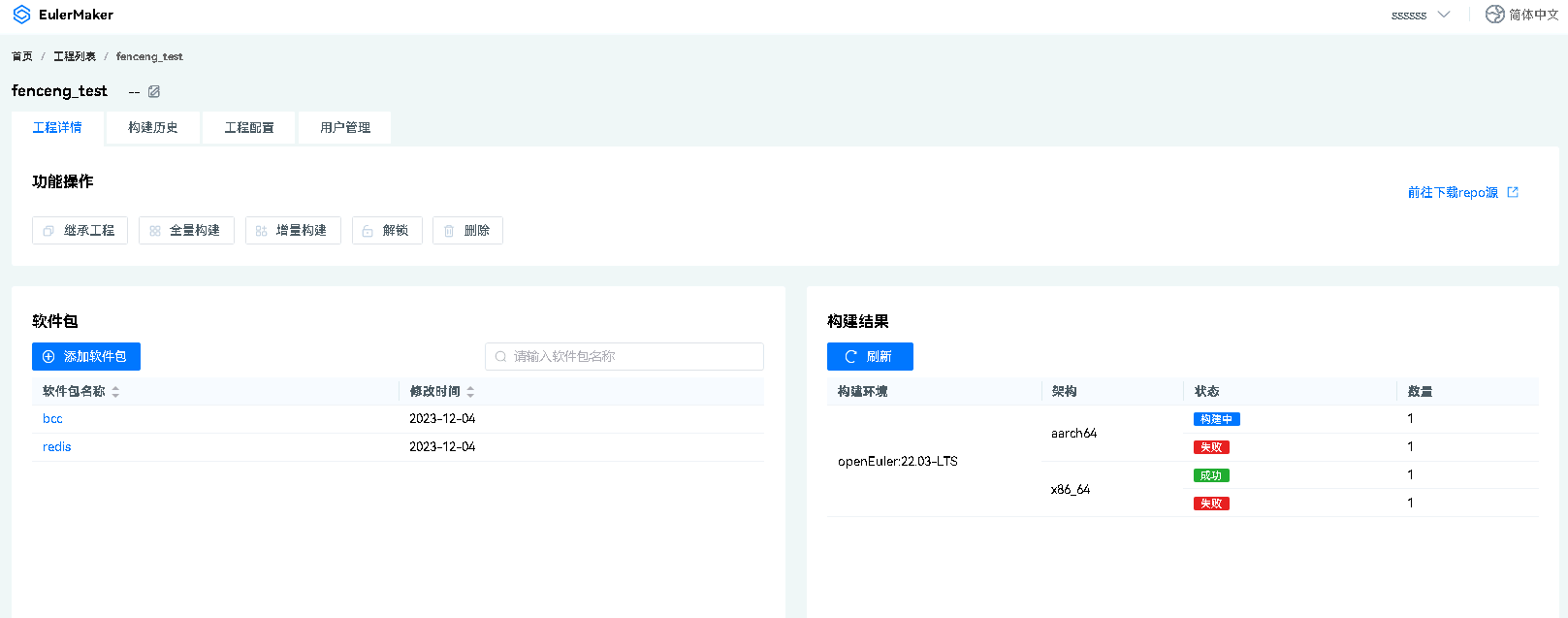Click the 工程列表 breadcrumb link
This screenshot has width=1568, height=618.
tap(75, 56)
